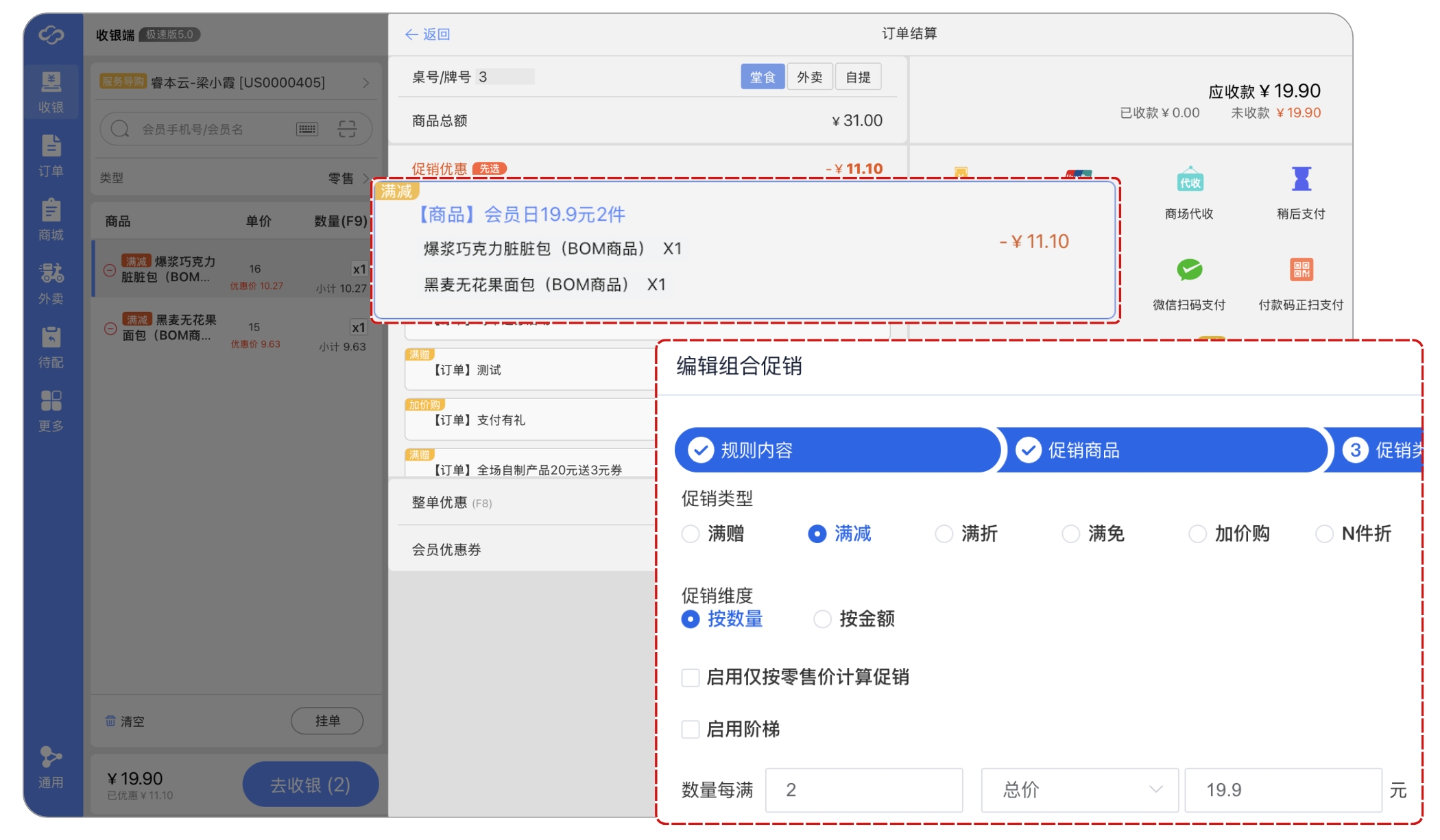Click the 数量每满 quantity input field
The width and height of the screenshot is (1440, 840).
click(x=864, y=790)
